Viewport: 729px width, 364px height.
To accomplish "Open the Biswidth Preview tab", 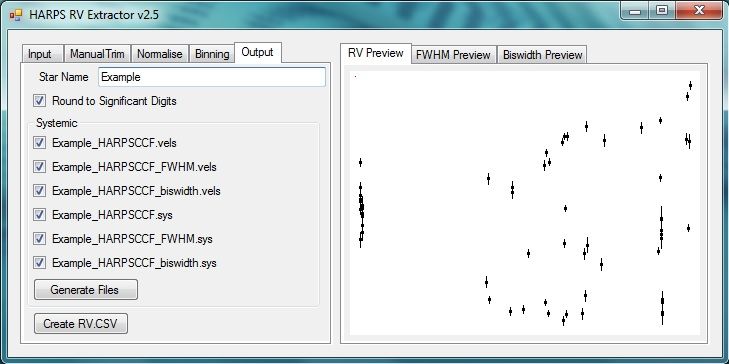I will coord(543,55).
